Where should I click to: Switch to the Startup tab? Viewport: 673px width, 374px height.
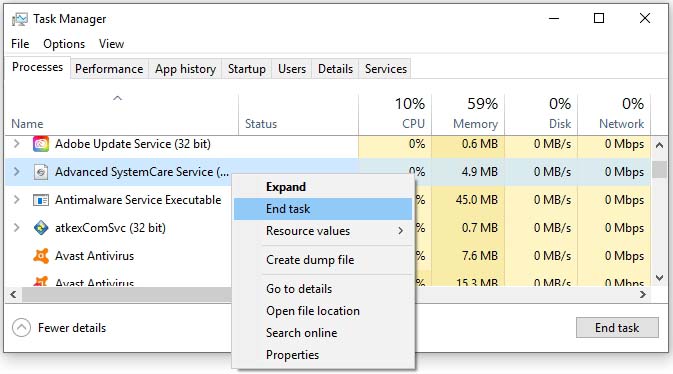[247, 69]
